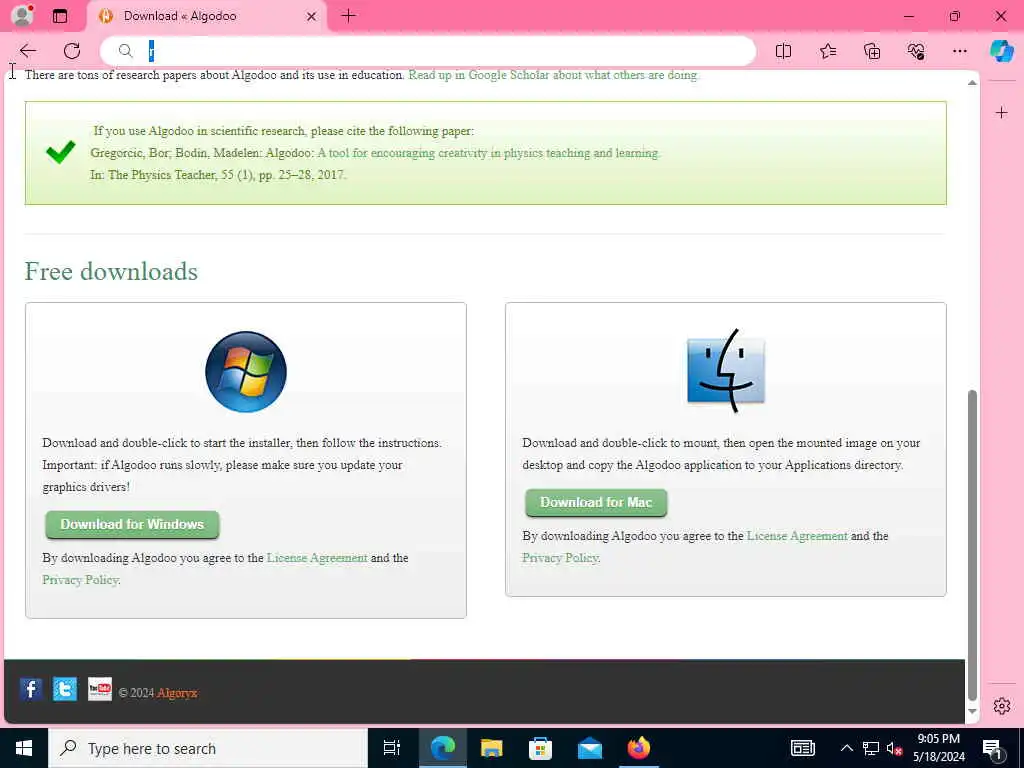This screenshot has height=768, width=1024.
Task: Refresh the page with the reload icon
Action: coord(72,51)
